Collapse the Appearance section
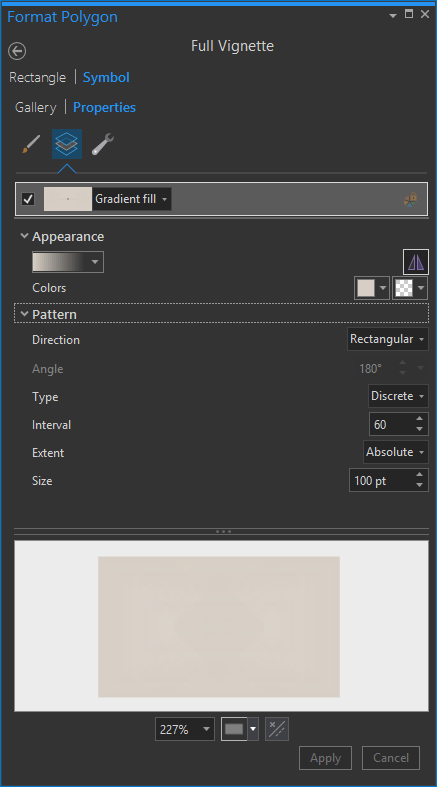437x787 pixels. click(24, 236)
